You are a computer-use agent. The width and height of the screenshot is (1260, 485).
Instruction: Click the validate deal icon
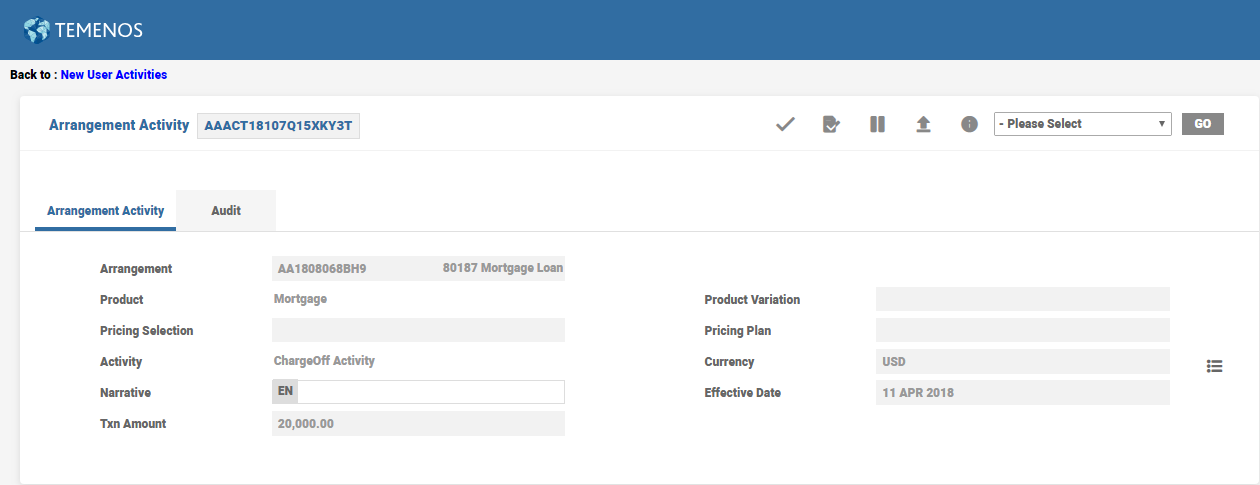pyautogui.click(x=830, y=124)
